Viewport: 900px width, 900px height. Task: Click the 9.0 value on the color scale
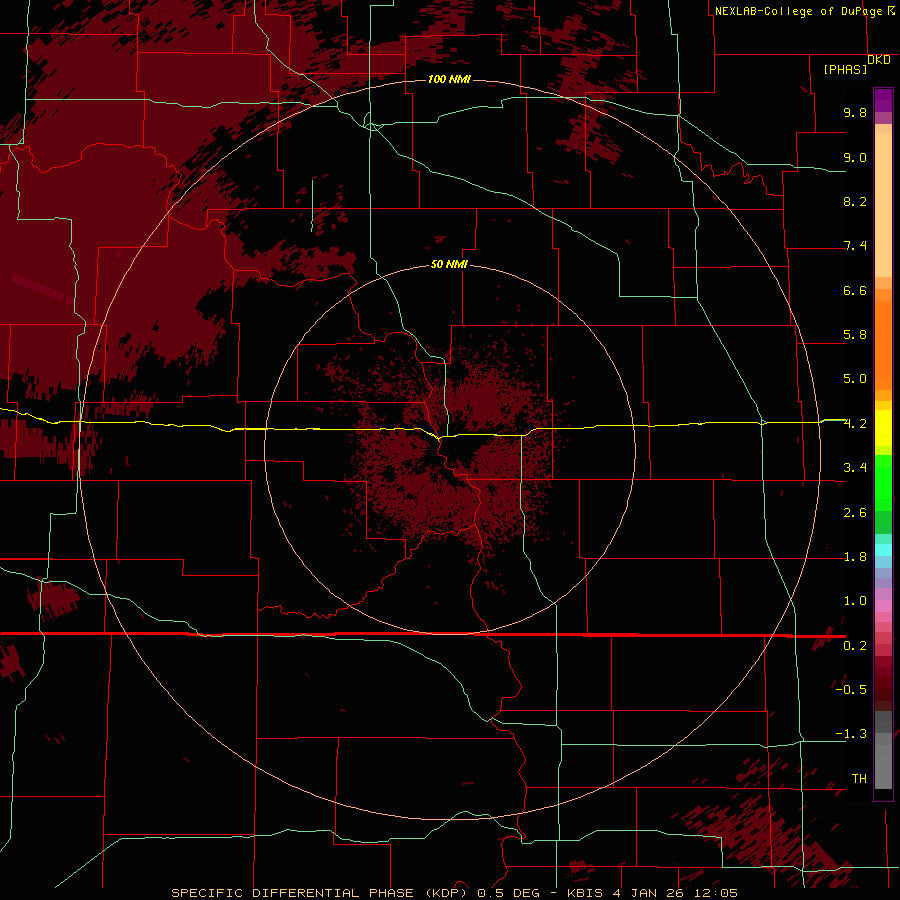[855, 157]
